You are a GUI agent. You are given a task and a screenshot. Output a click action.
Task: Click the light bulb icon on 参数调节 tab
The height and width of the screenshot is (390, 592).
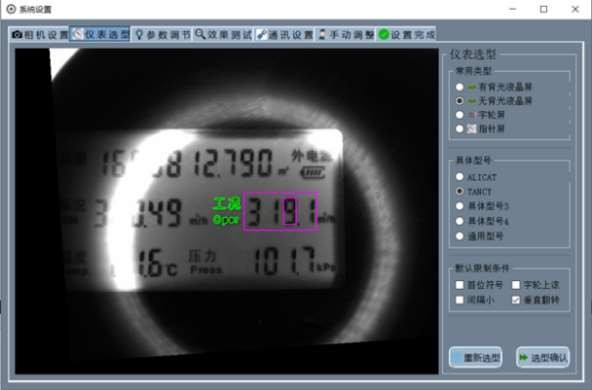(x=139, y=35)
